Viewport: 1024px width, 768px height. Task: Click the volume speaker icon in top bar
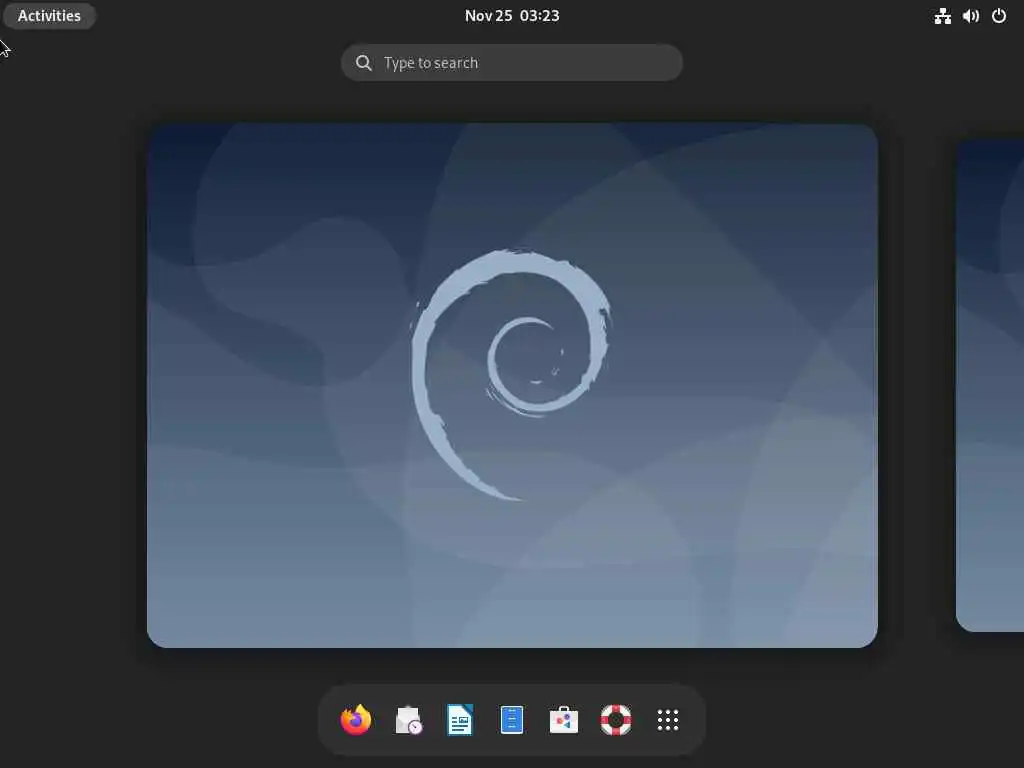pyautogui.click(x=970, y=16)
